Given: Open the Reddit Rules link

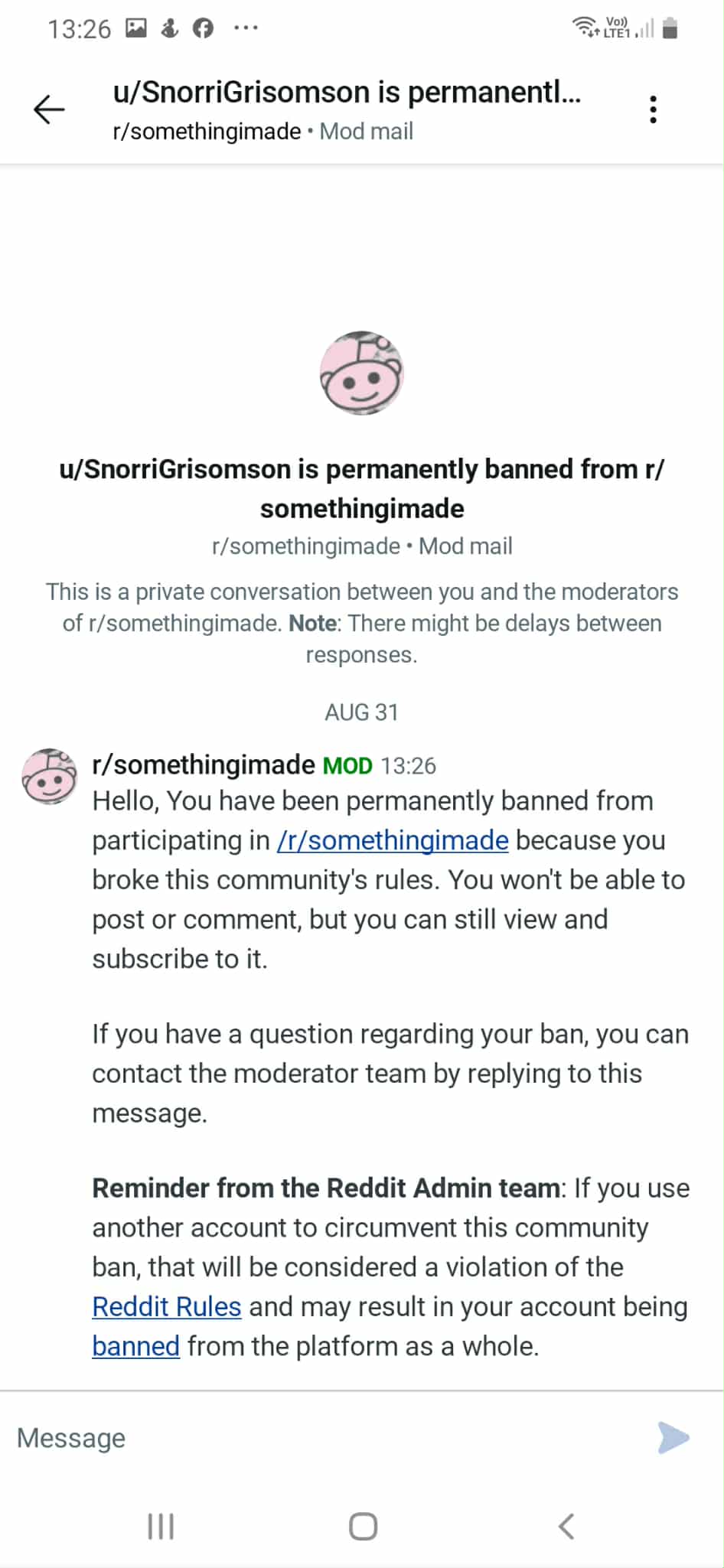Looking at the screenshot, I should 167,1306.
